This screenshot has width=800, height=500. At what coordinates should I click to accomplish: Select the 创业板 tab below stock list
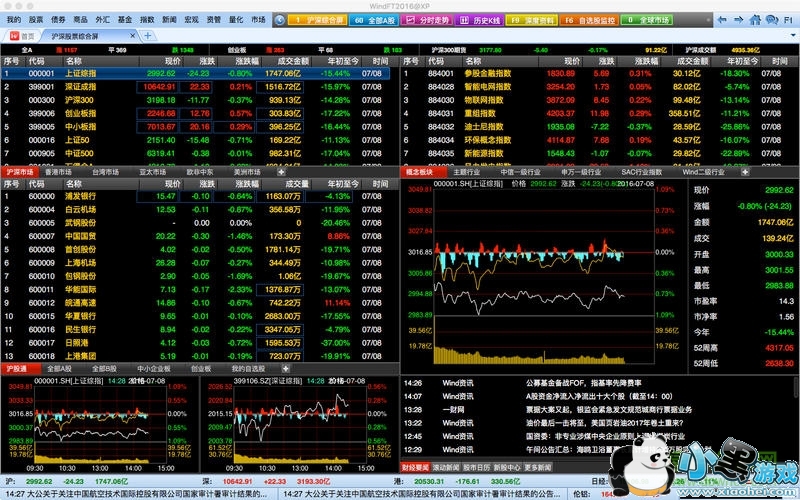201,369
